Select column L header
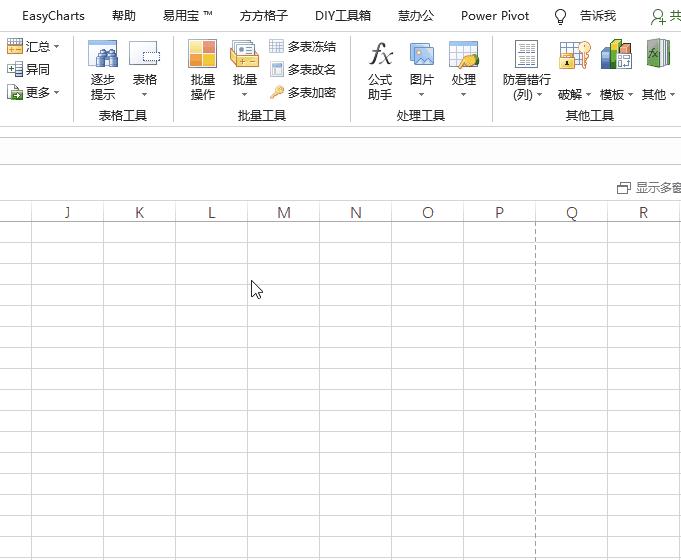 (212, 212)
